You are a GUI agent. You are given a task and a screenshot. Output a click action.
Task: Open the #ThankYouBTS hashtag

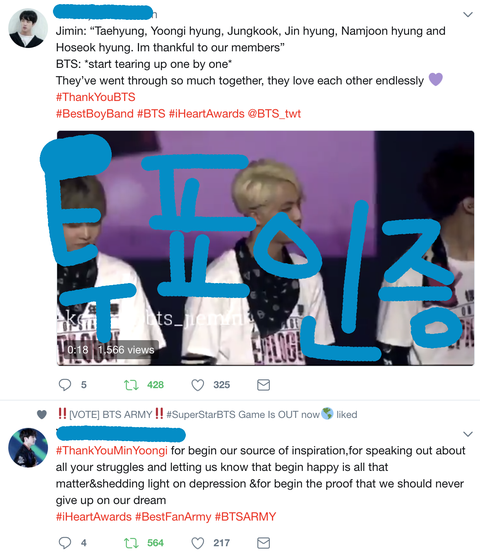point(96,97)
